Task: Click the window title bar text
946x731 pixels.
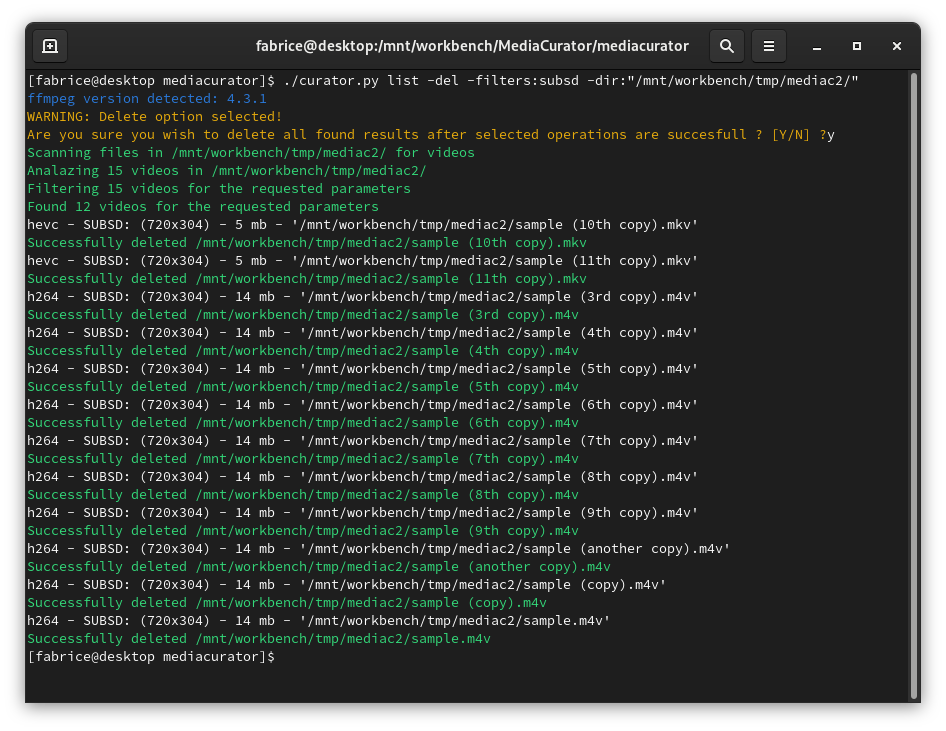Action: [472, 46]
